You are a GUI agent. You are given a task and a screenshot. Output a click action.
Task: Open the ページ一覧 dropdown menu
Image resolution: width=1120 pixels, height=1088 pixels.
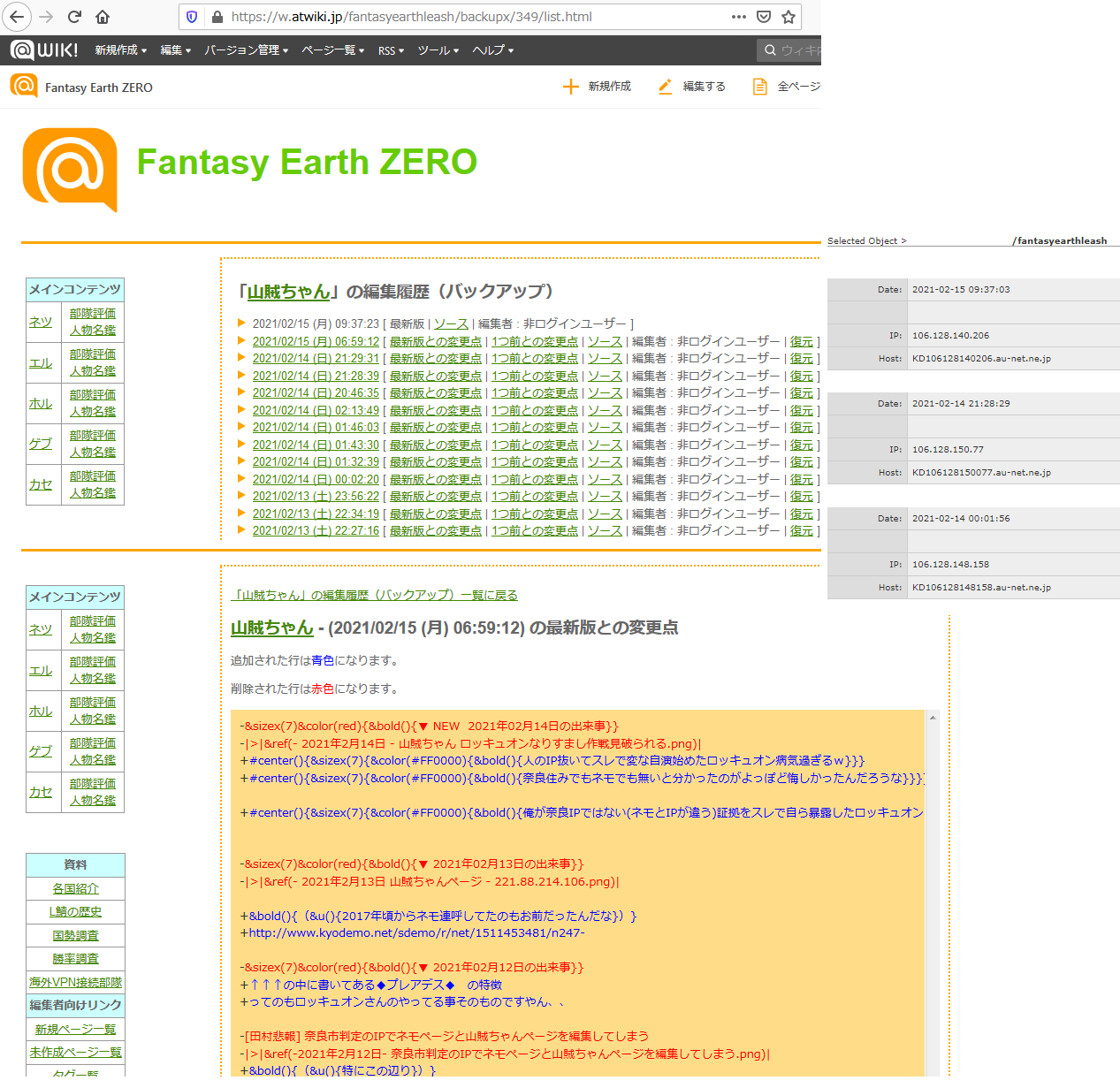(x=333, y=50)
